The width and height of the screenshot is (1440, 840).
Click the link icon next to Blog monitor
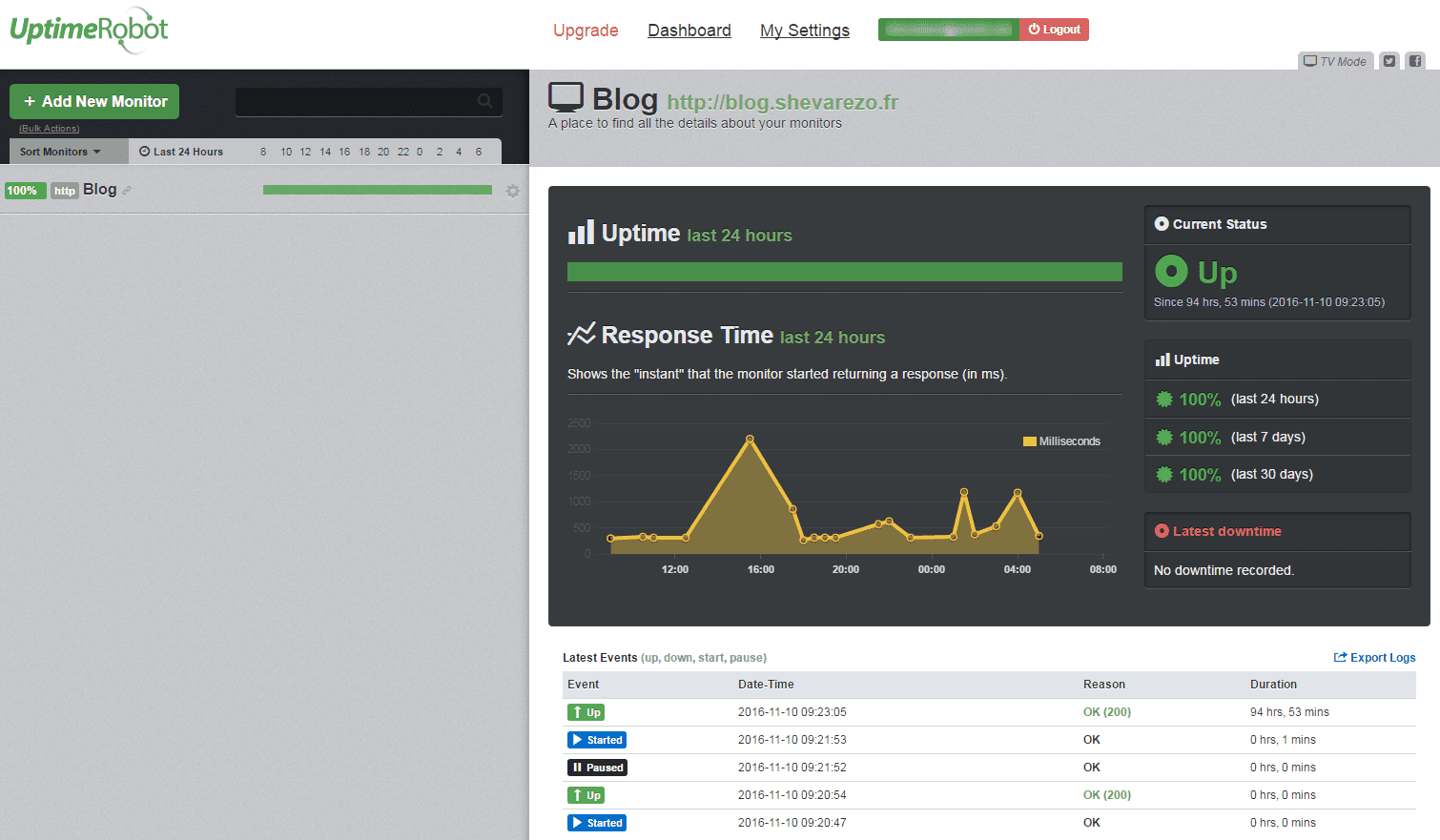(x=127, y=190)
